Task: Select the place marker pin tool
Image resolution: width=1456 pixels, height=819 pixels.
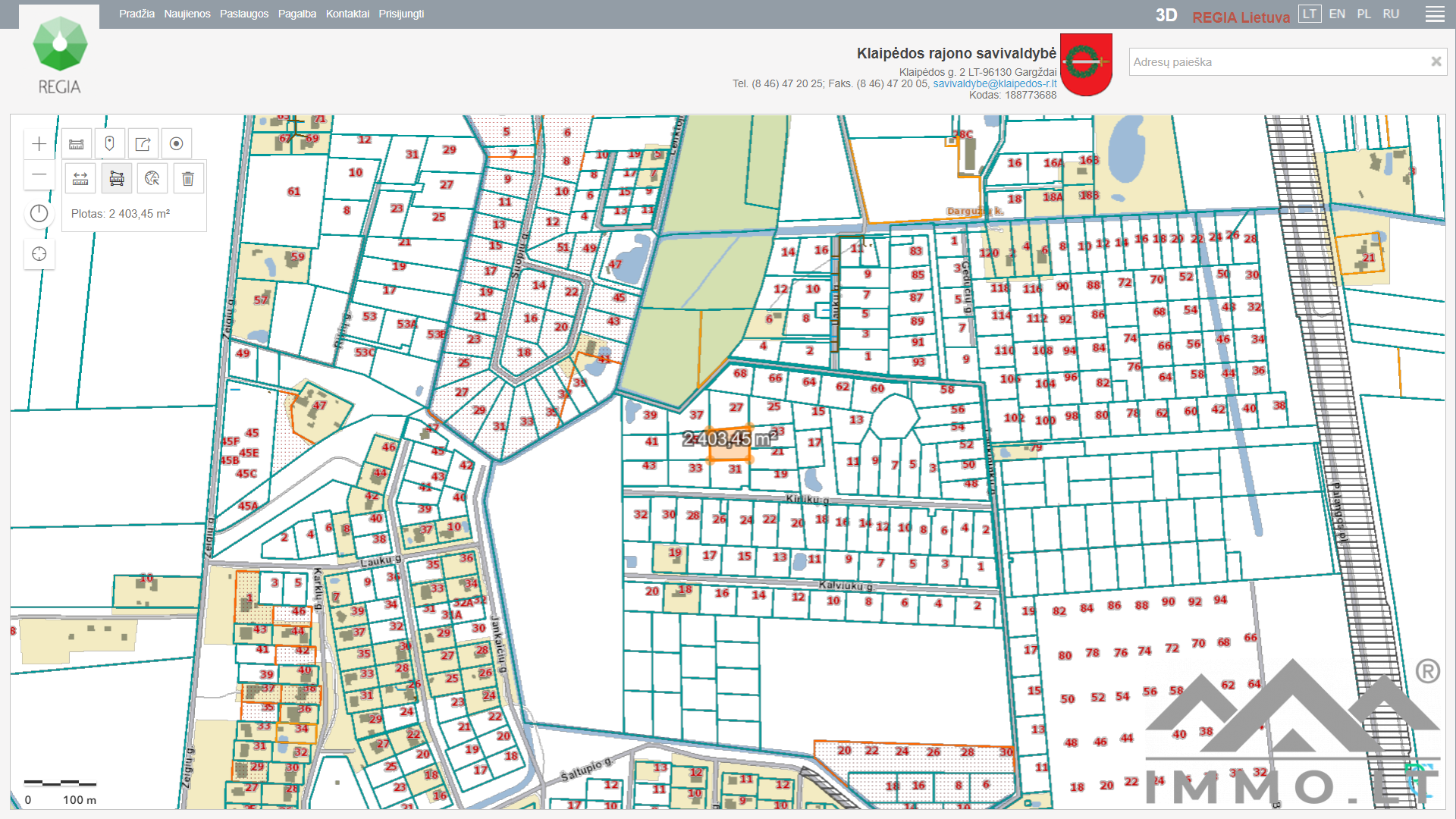Action: pos(109,144)
